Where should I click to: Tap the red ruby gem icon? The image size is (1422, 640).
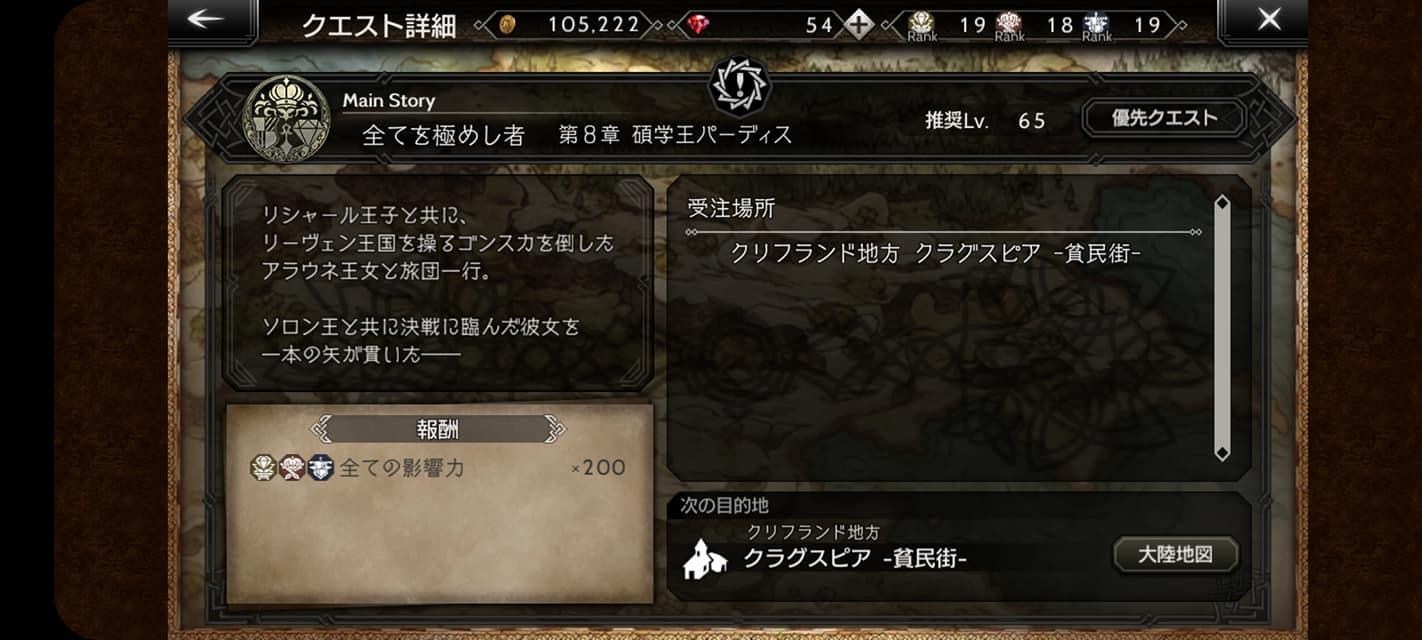(x=698, y=24)
